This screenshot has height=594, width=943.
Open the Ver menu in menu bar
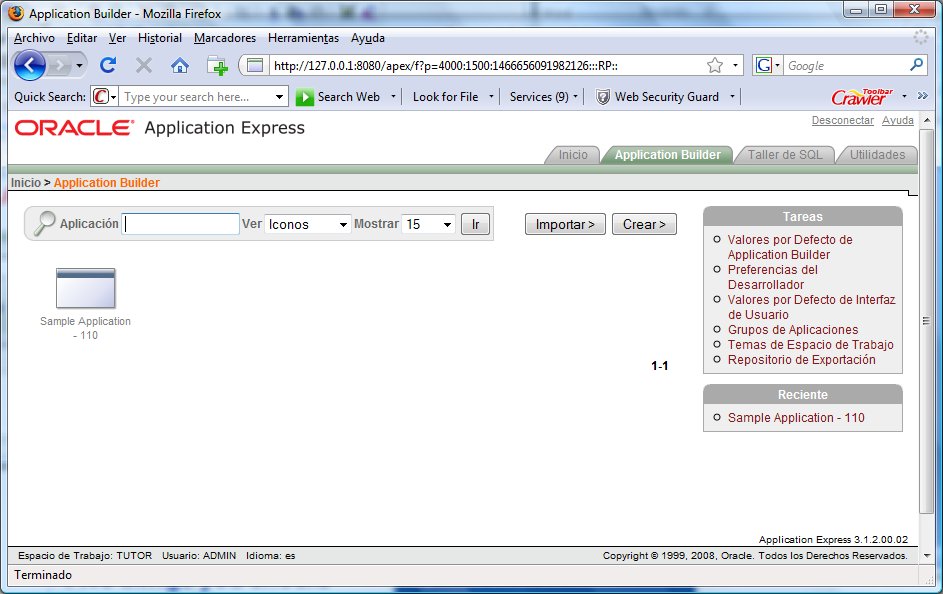click(x=117, y=38)
